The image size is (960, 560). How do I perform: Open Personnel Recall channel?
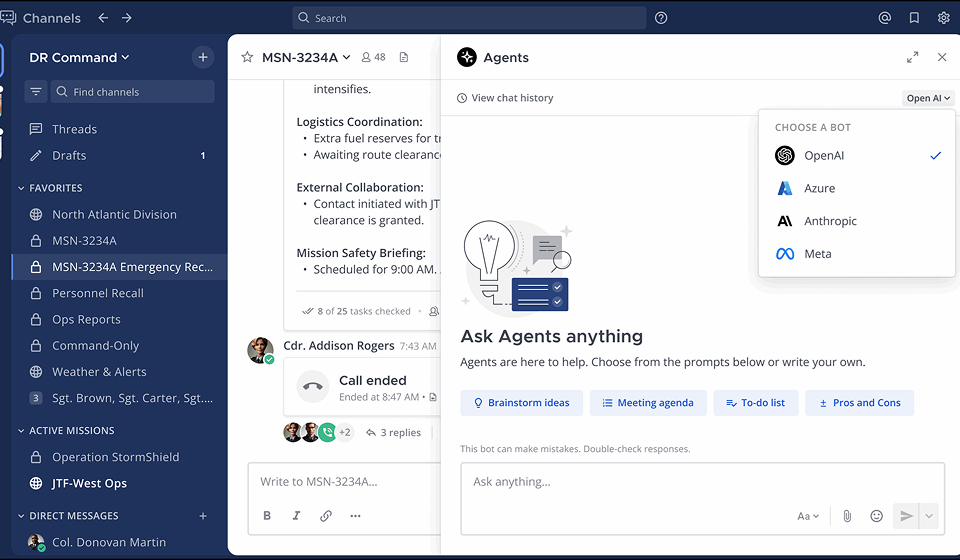pyautogui.click(x=119, y=293)
